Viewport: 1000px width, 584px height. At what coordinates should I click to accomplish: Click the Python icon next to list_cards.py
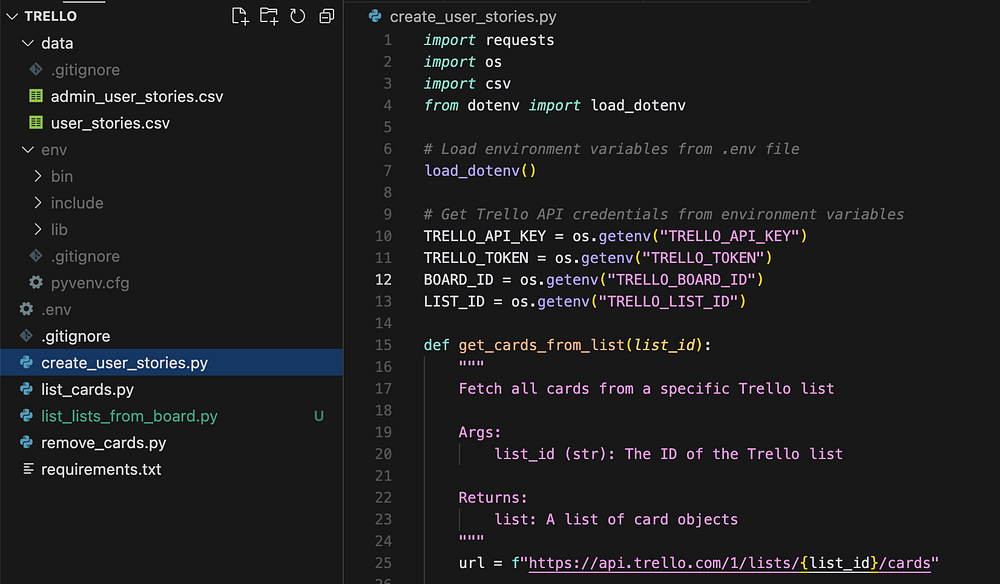click(x=26, y=390)
